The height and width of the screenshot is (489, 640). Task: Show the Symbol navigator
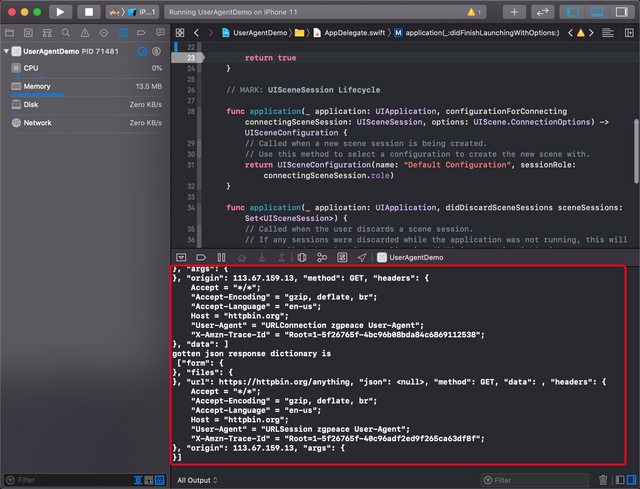pyautogui.click(x=47, y=33)
